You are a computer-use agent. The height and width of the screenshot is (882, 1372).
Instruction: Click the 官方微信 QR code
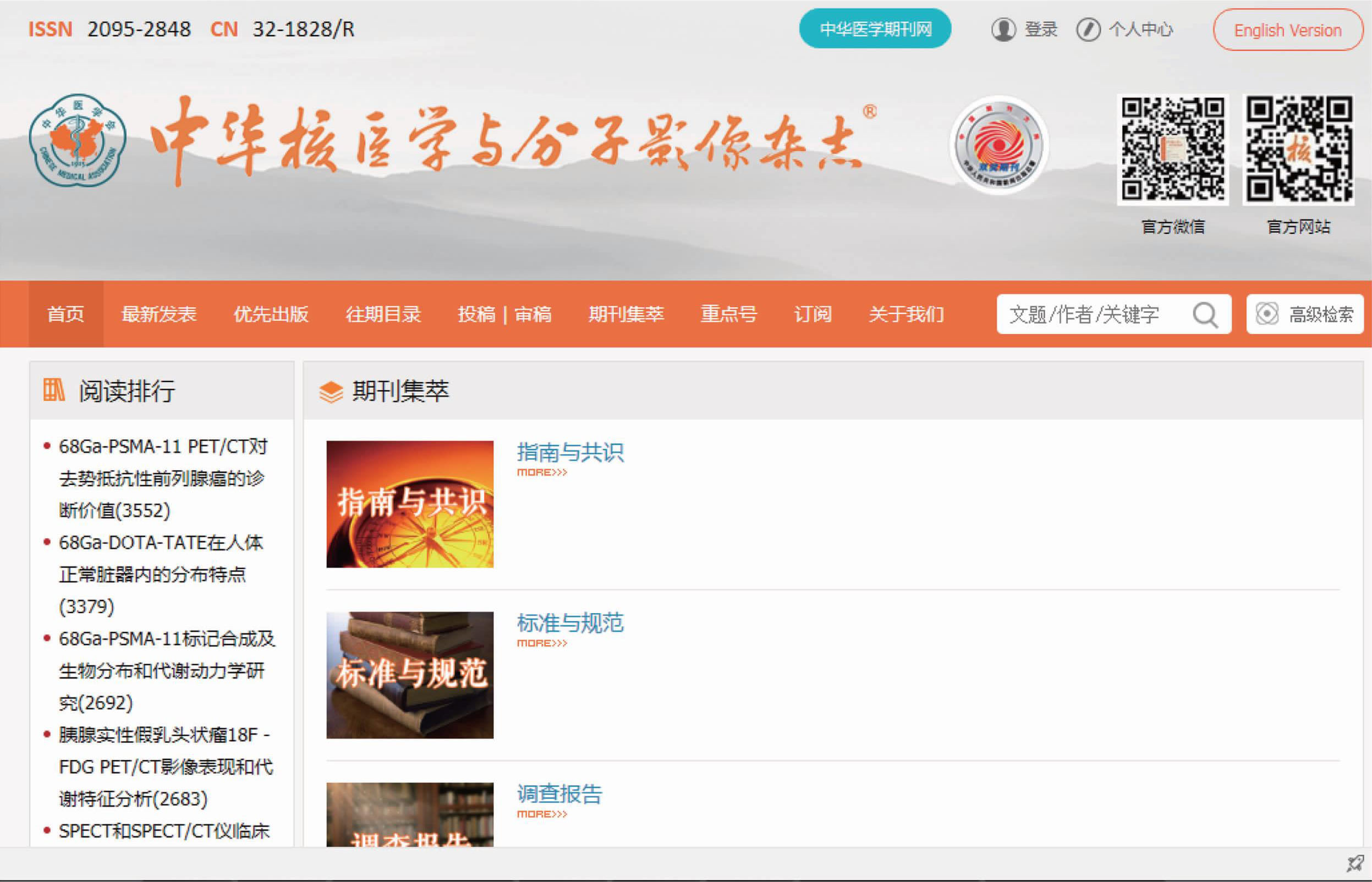coord(1173,150)
